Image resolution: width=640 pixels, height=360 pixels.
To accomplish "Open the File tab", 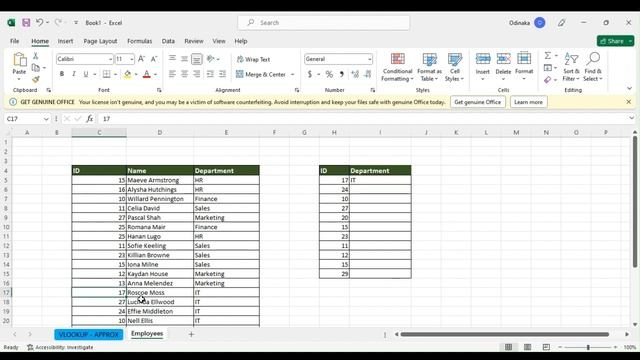I will (15, 41).
